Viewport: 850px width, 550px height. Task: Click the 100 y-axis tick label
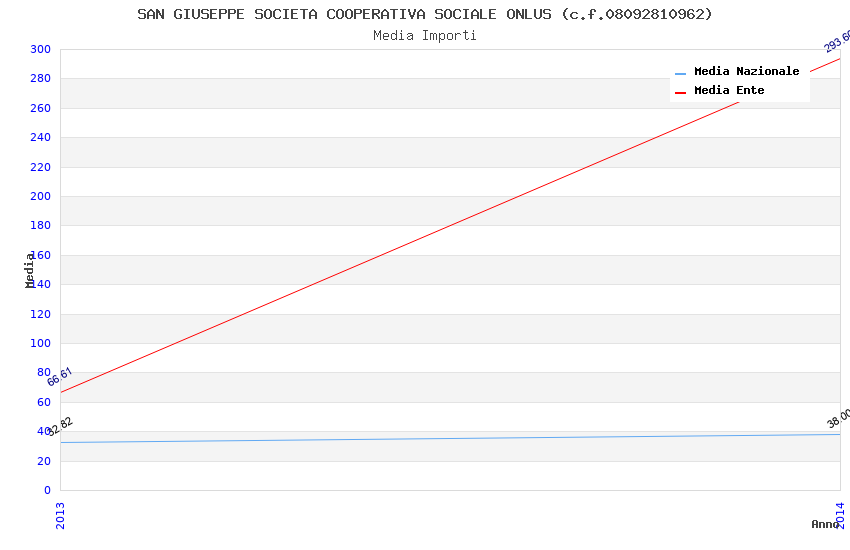pyautogui.click(x=40, y=343)
